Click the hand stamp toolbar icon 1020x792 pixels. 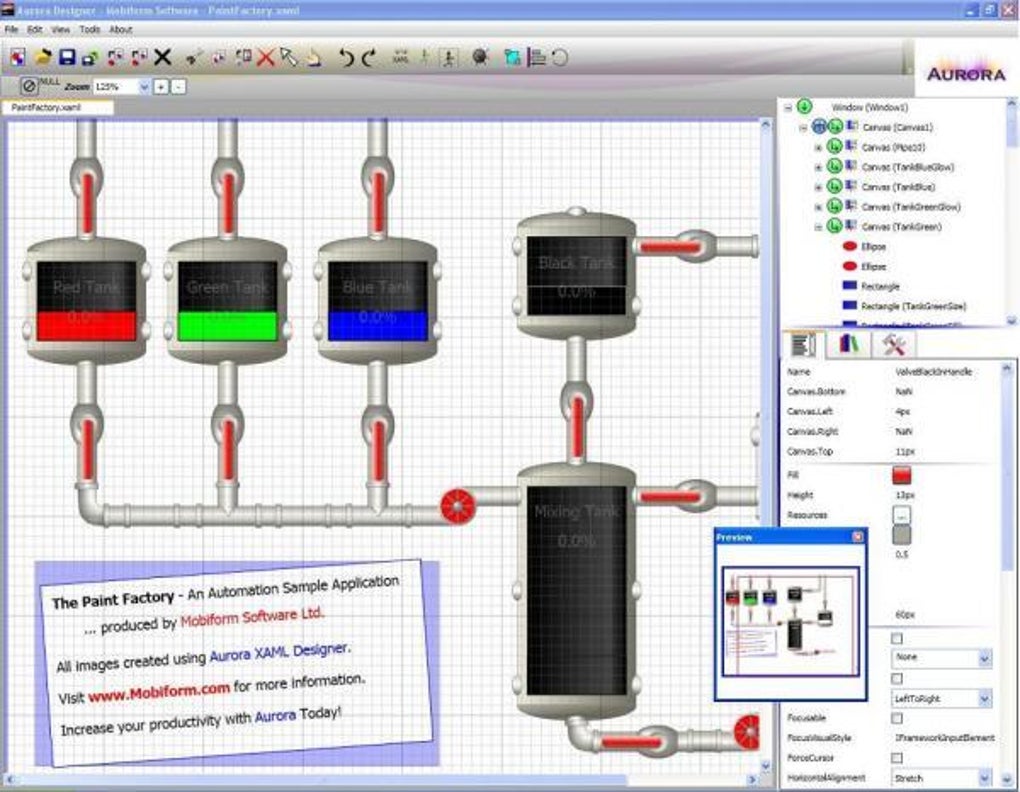(x=314, y=57)
